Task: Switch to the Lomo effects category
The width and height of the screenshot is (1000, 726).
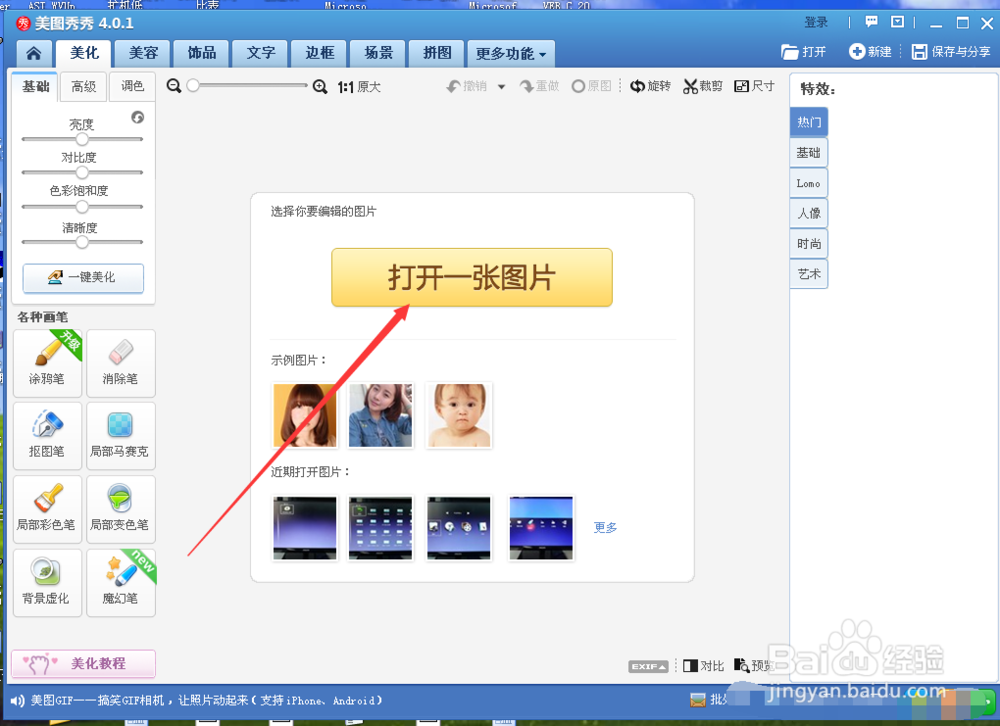Action: click(x=808, y=182)
